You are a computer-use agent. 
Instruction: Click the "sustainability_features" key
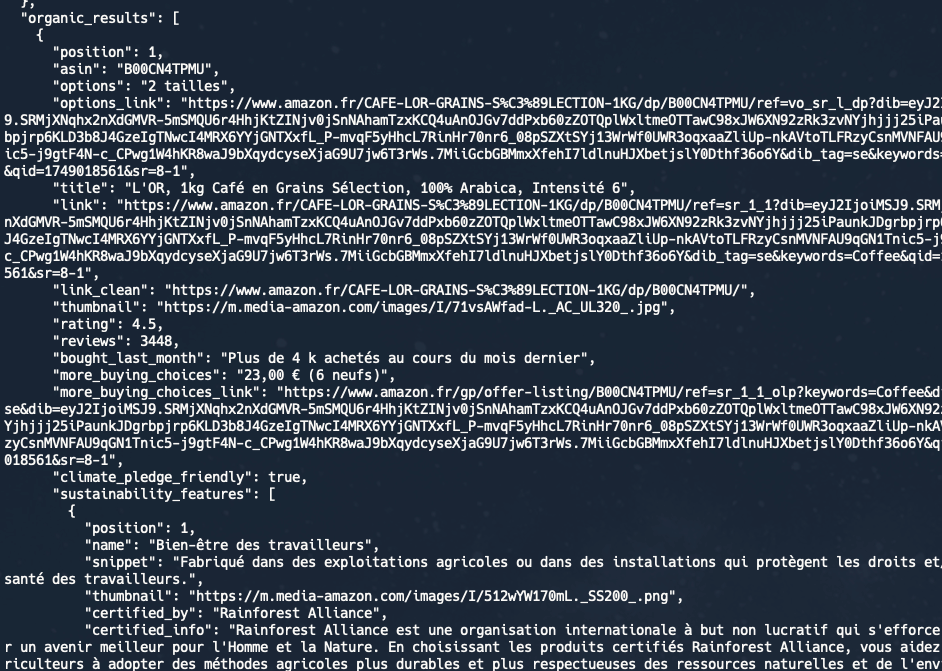point(152,494)
